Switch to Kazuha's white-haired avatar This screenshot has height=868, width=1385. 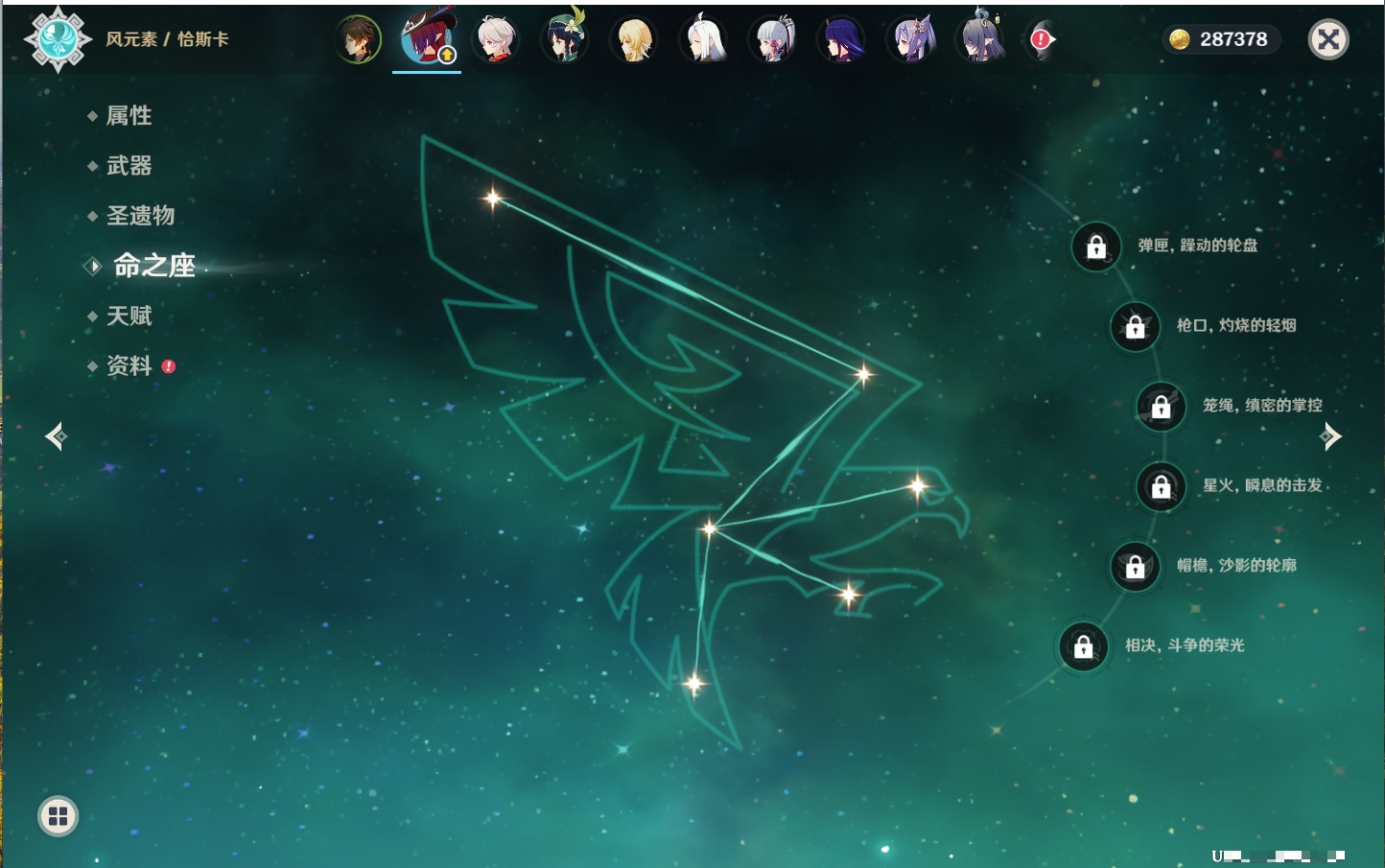[496, 40]
